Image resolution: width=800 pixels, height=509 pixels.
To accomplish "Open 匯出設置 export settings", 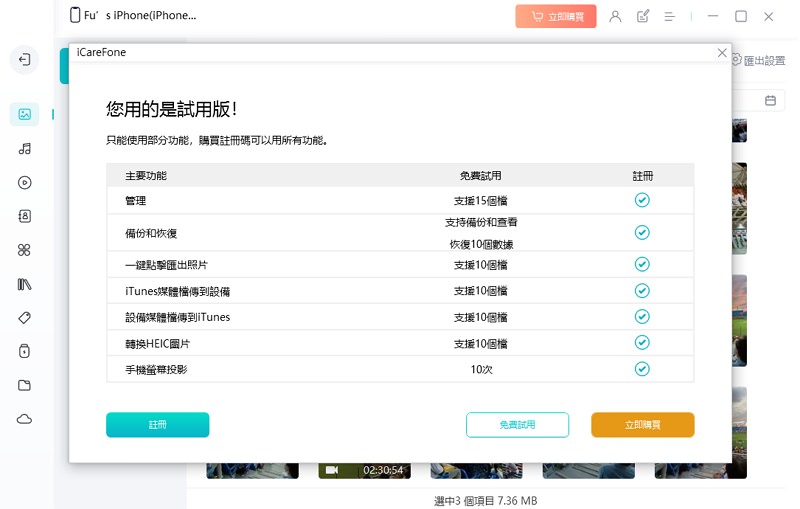I will (759, 61).
